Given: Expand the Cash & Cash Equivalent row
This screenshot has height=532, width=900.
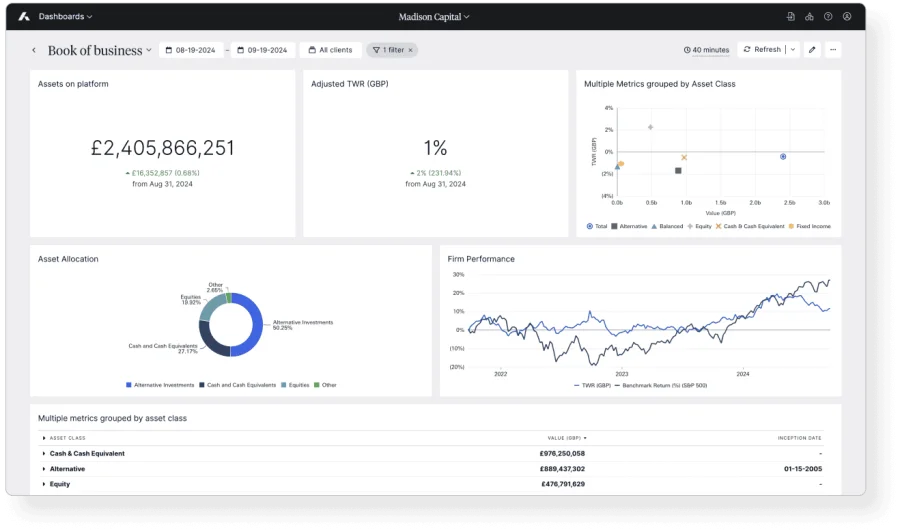Looking at the screenshot, I should (x=44, y=453).
